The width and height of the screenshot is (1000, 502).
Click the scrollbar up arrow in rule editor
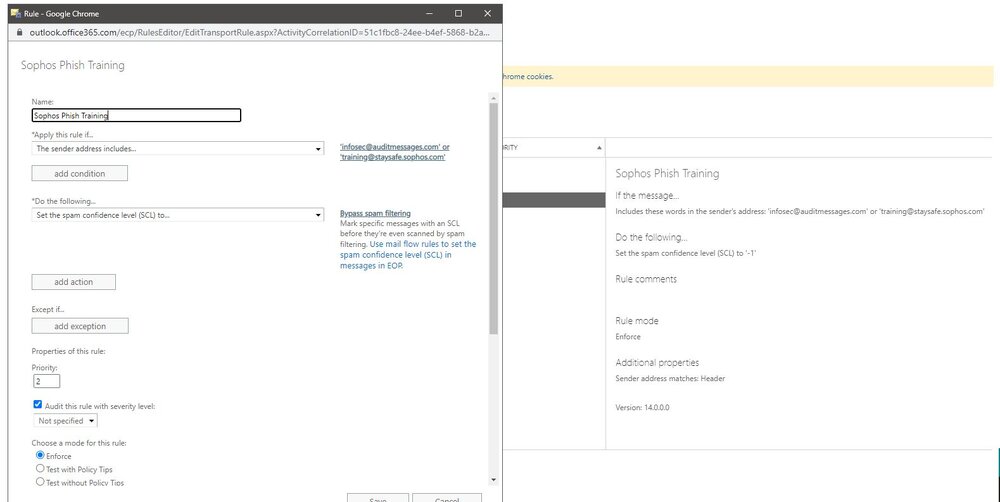click(493, 98)
